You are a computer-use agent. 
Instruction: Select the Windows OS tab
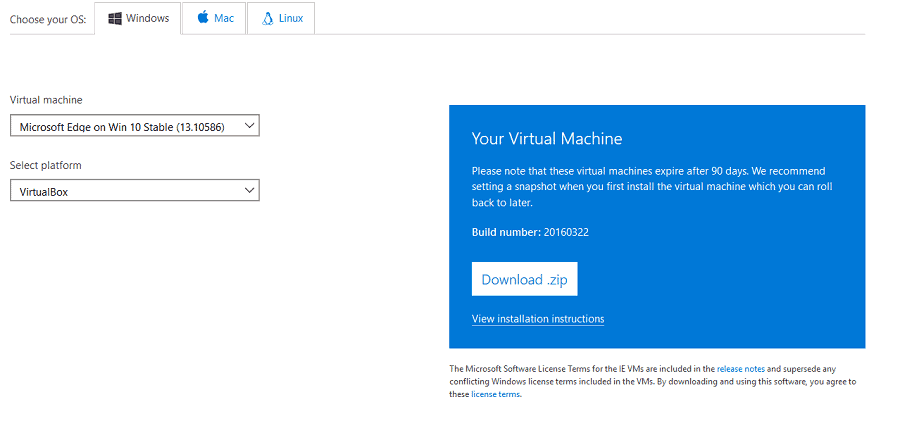point(138,18)
